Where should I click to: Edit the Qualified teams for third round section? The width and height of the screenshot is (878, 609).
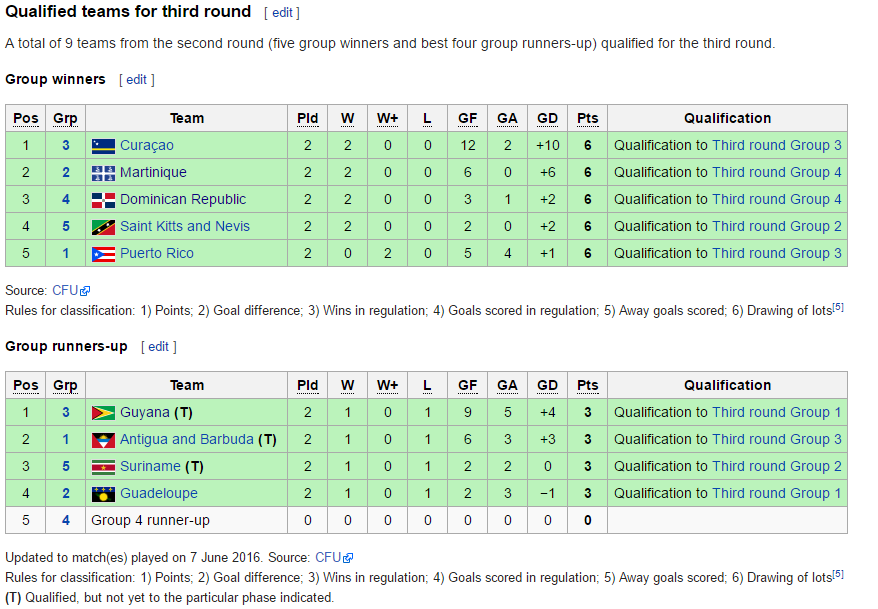[x=282, y=13]
